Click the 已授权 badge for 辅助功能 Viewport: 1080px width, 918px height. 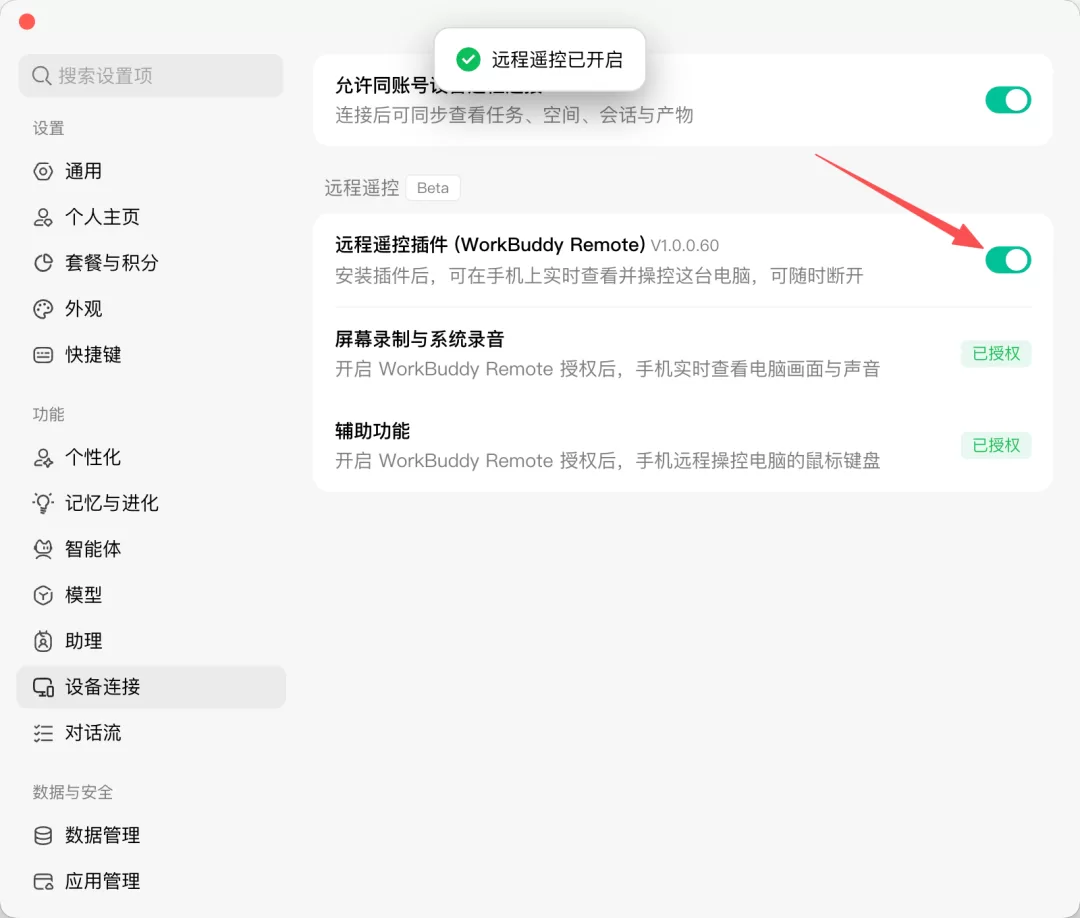(996, 446)
